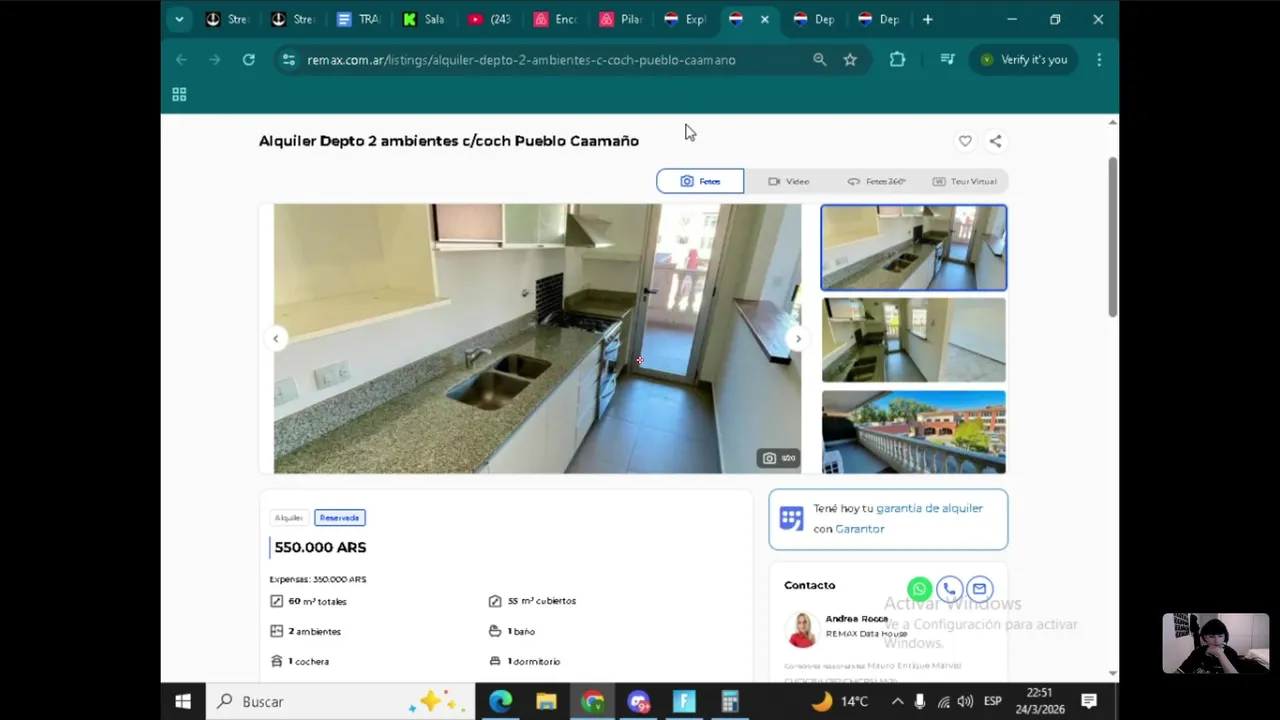1280x720 pixels.
Task: Switch to the Pilar browser tab
Action: coord(621,19)
